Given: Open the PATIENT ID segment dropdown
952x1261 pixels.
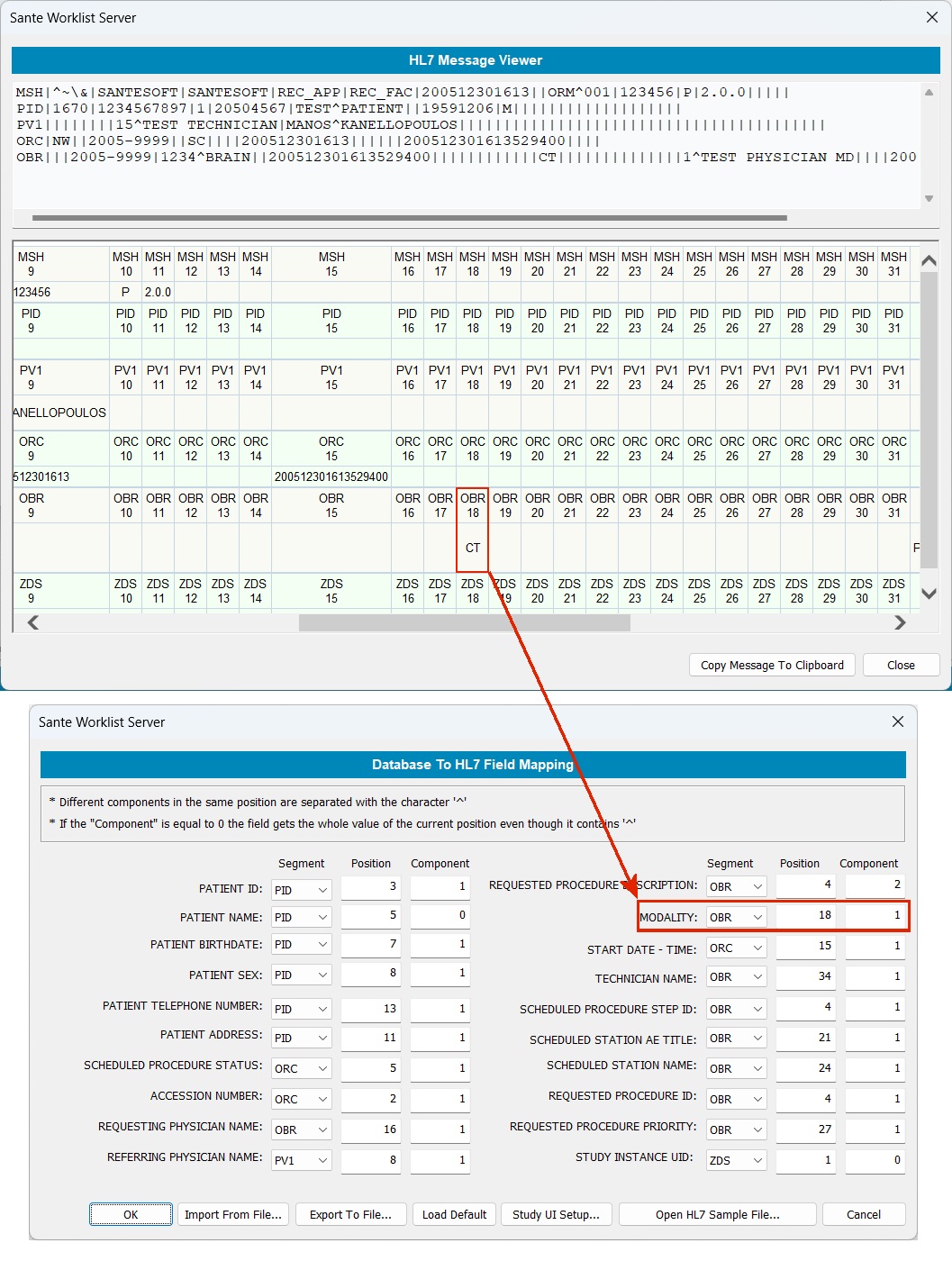Looking at the screenshot, I should tap(302, 890).
